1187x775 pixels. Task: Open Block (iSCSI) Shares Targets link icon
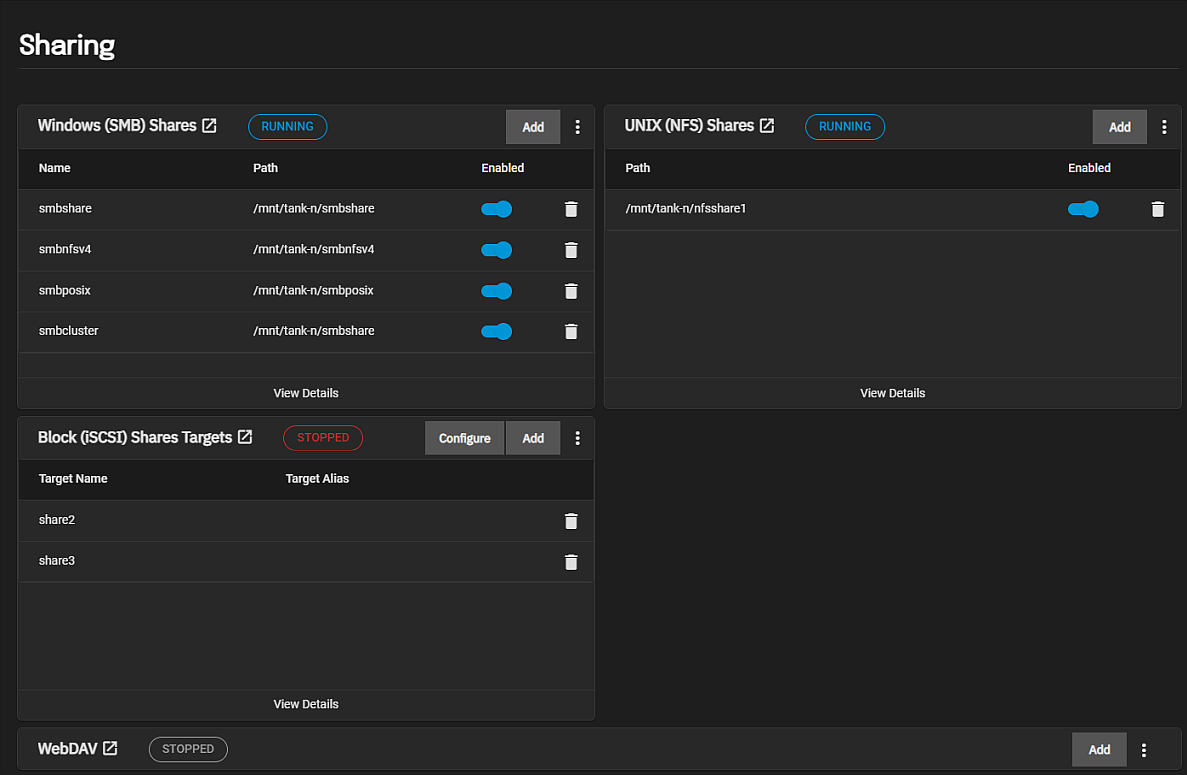click(245, 437)
